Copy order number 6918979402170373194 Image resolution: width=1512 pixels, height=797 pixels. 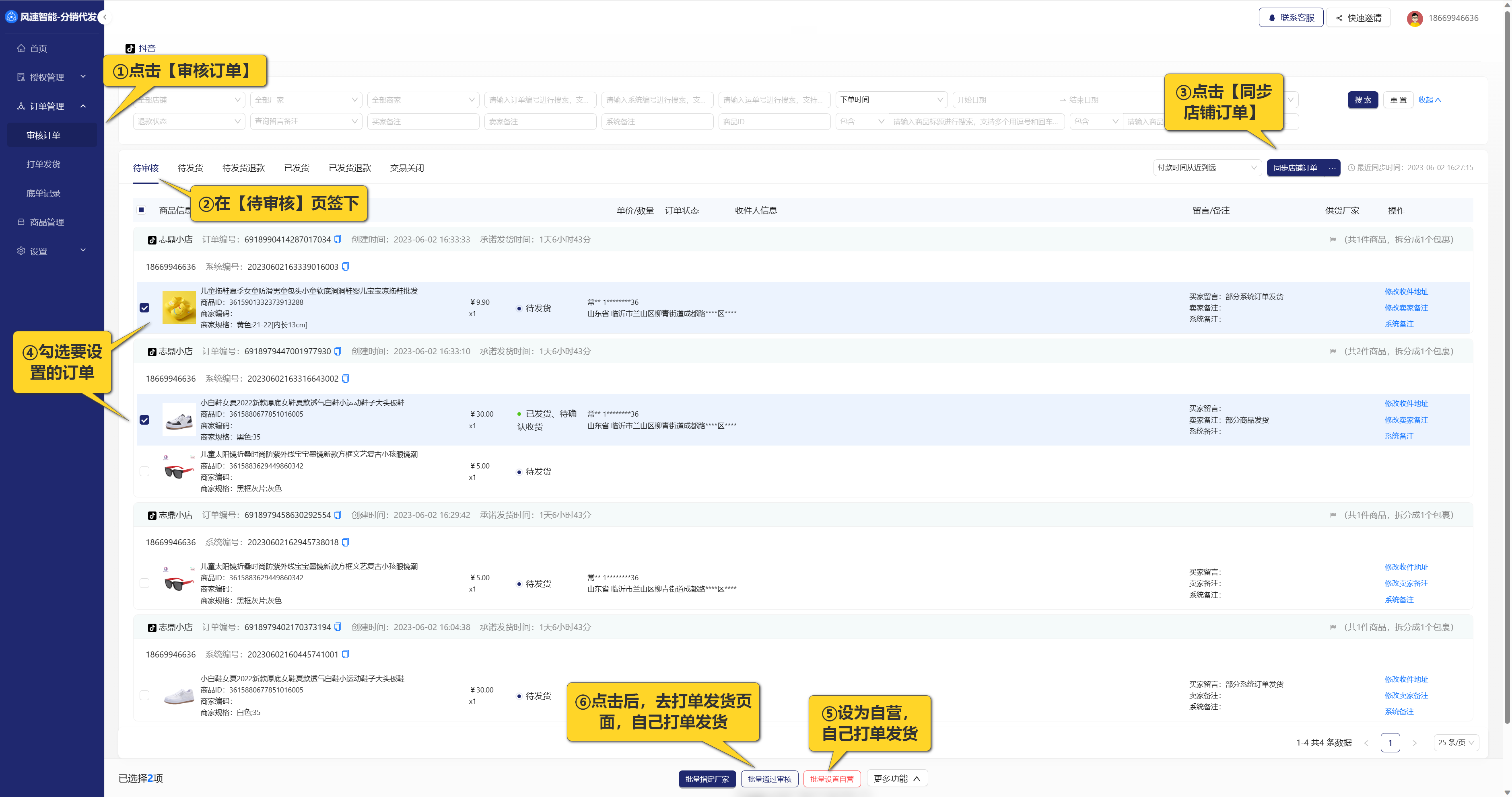[x=338, y=627]
